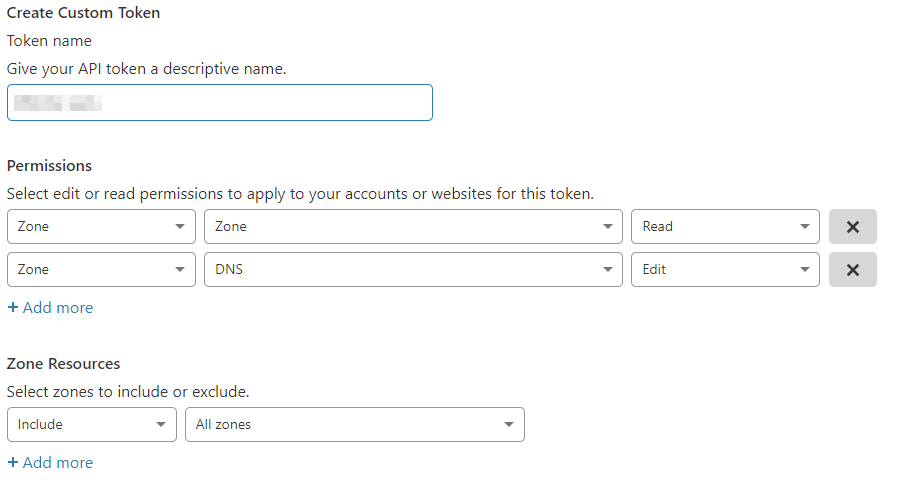Click the caret arrow on Include dropdown
Viewport: 907px width, 484px height.
coord(161,425)
